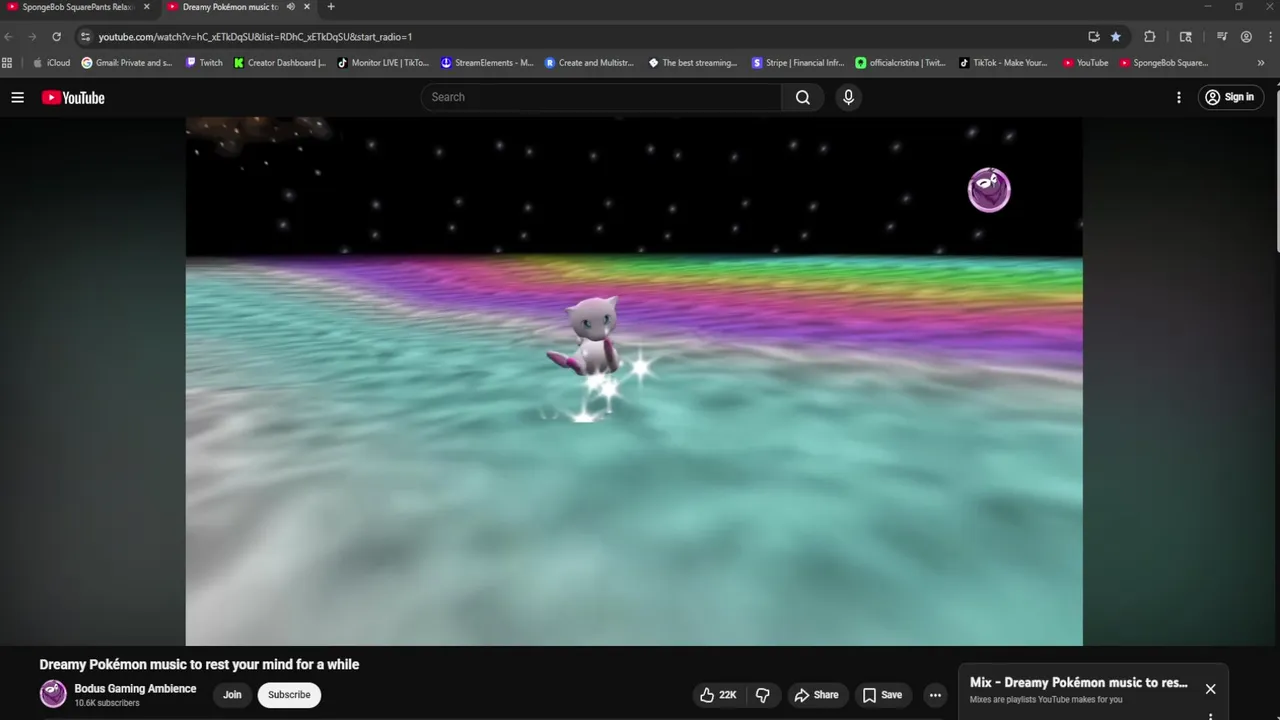Close the Mix playlist panel
This screenshot has height=720, width=1280.
click(1210, 689)
